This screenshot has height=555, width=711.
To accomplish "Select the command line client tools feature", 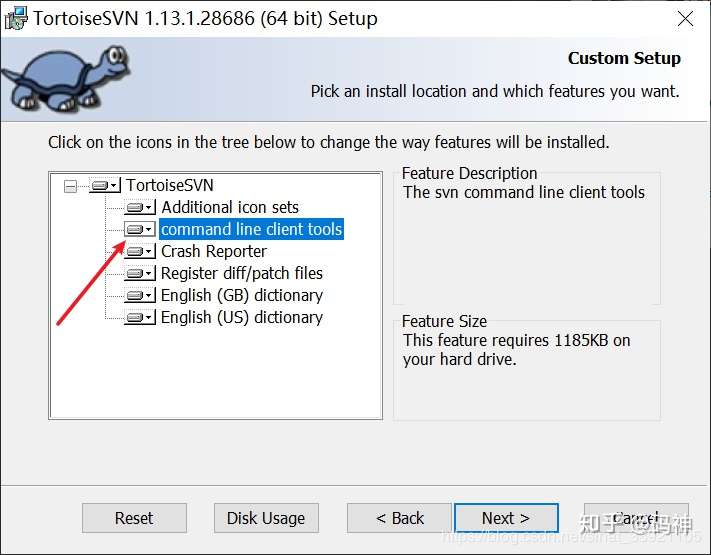I will click(251, 229).
